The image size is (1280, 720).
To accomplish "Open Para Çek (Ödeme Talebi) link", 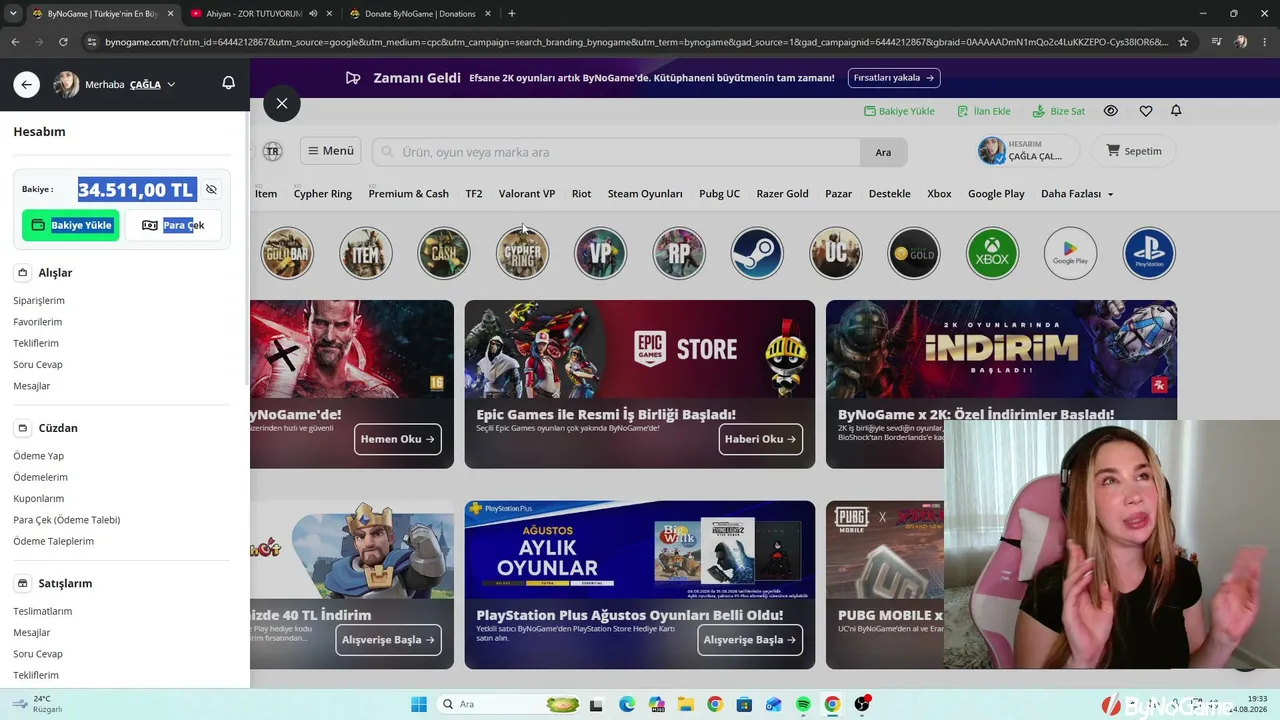I will [x=67, y=520].
